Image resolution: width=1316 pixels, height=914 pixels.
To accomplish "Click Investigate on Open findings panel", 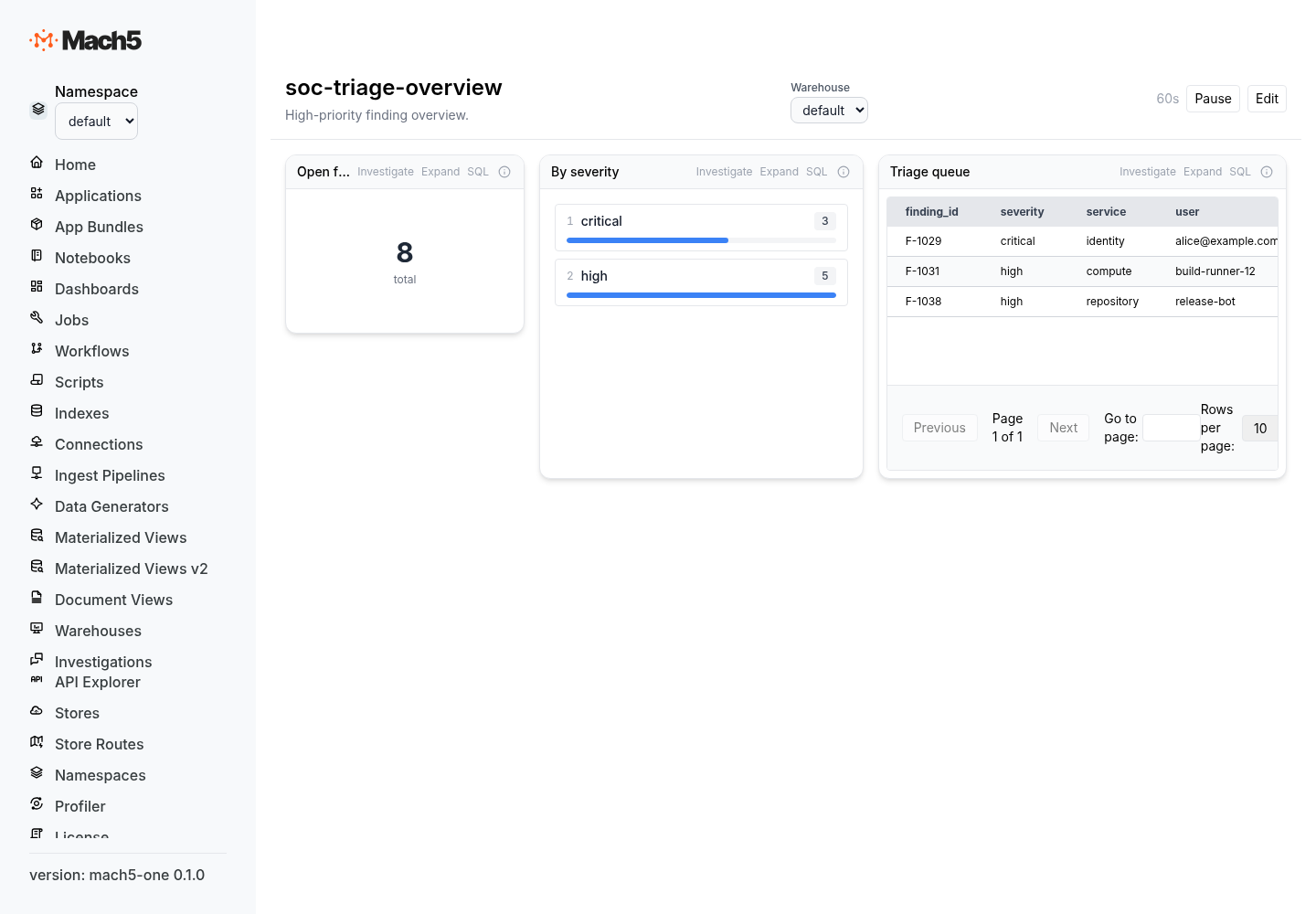I will tap(386, 172).
